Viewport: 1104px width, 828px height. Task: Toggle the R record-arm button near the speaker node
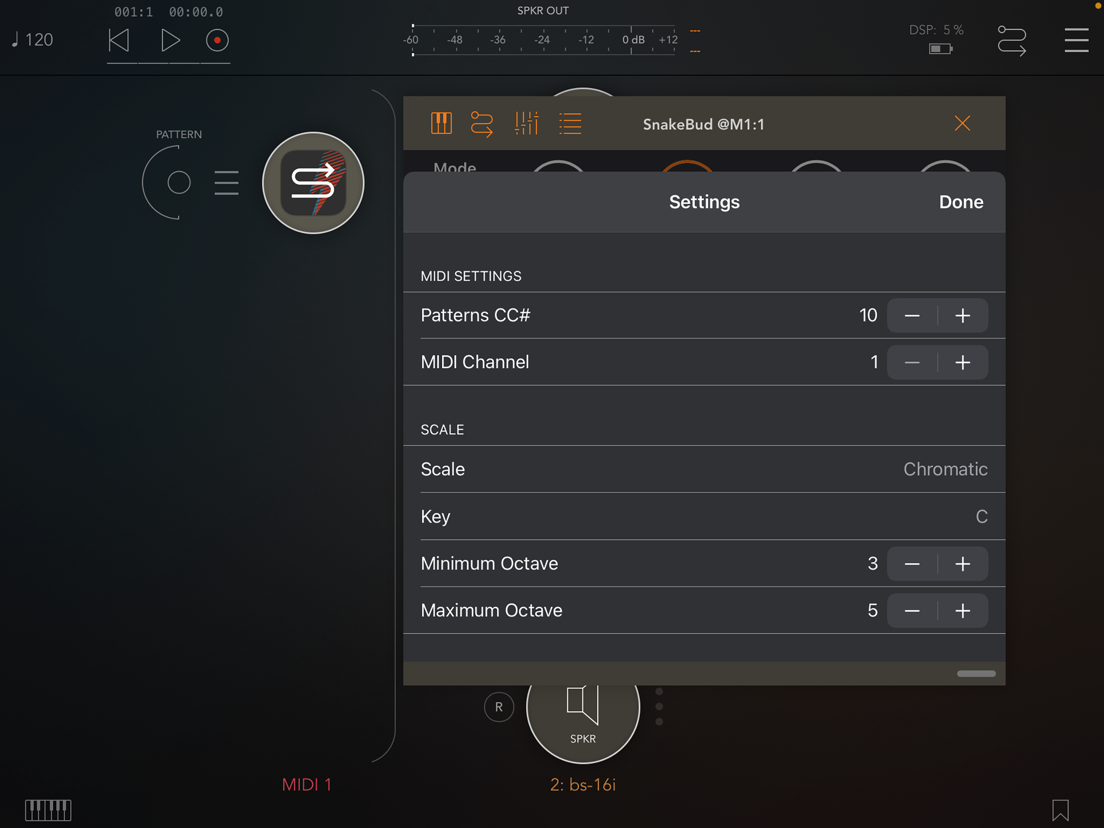(x=499, y=706)
